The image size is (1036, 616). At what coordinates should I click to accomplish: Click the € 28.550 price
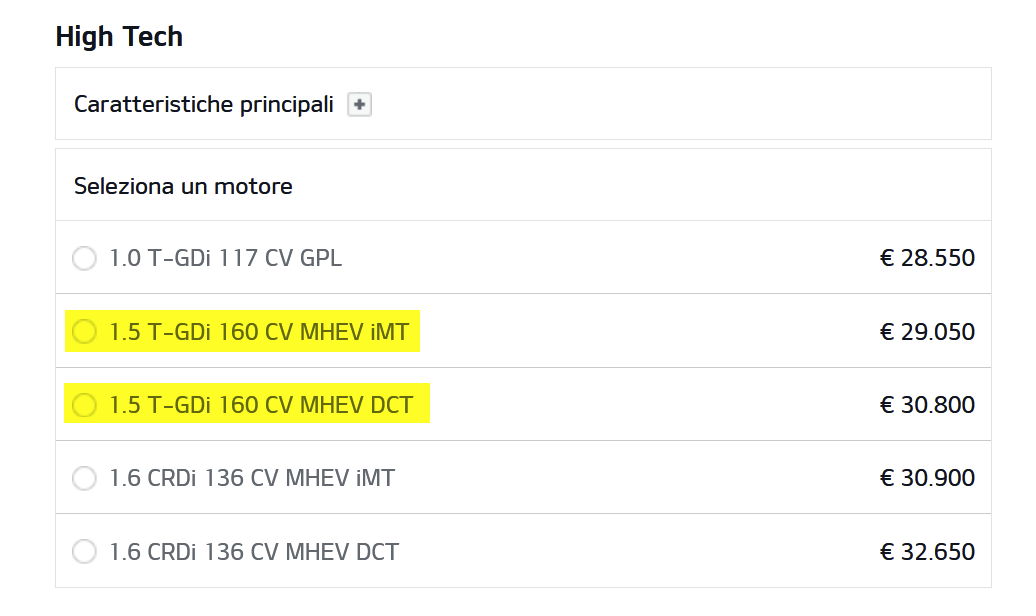pos(927,258)
